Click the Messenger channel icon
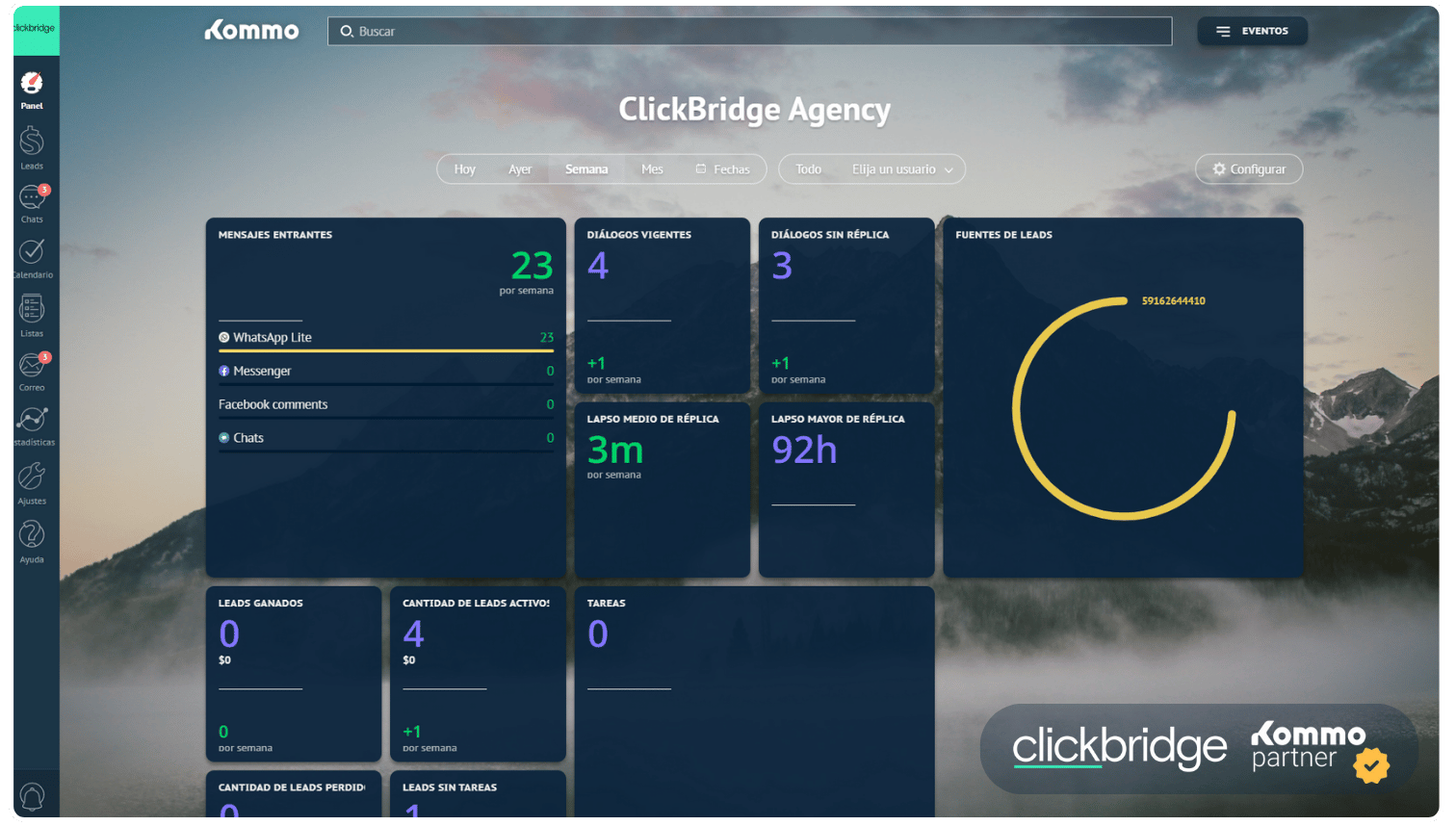1456x826 pixels. tap(224, 372)
